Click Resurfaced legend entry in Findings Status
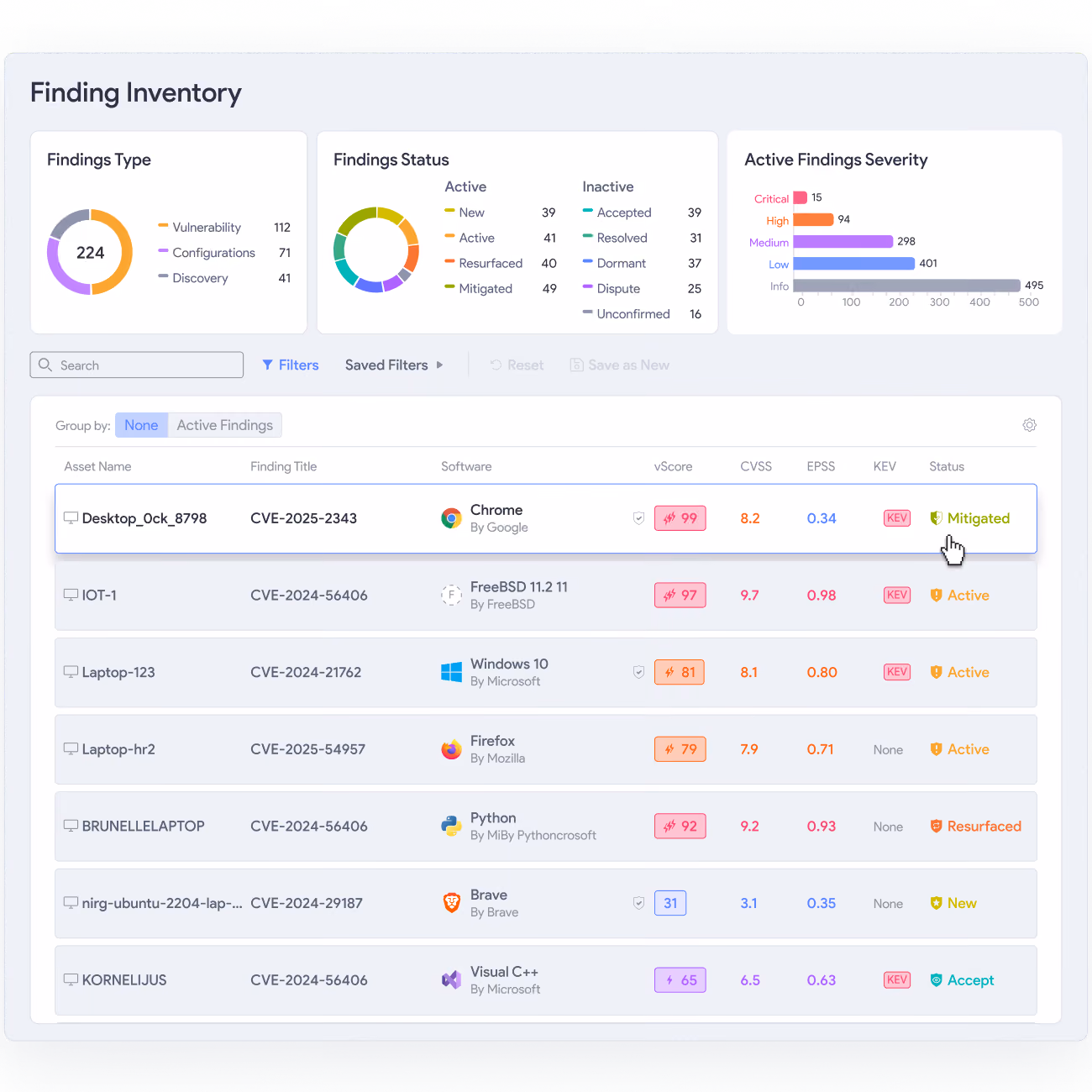The image size is (1092, 1092). (x=501, y=263)
